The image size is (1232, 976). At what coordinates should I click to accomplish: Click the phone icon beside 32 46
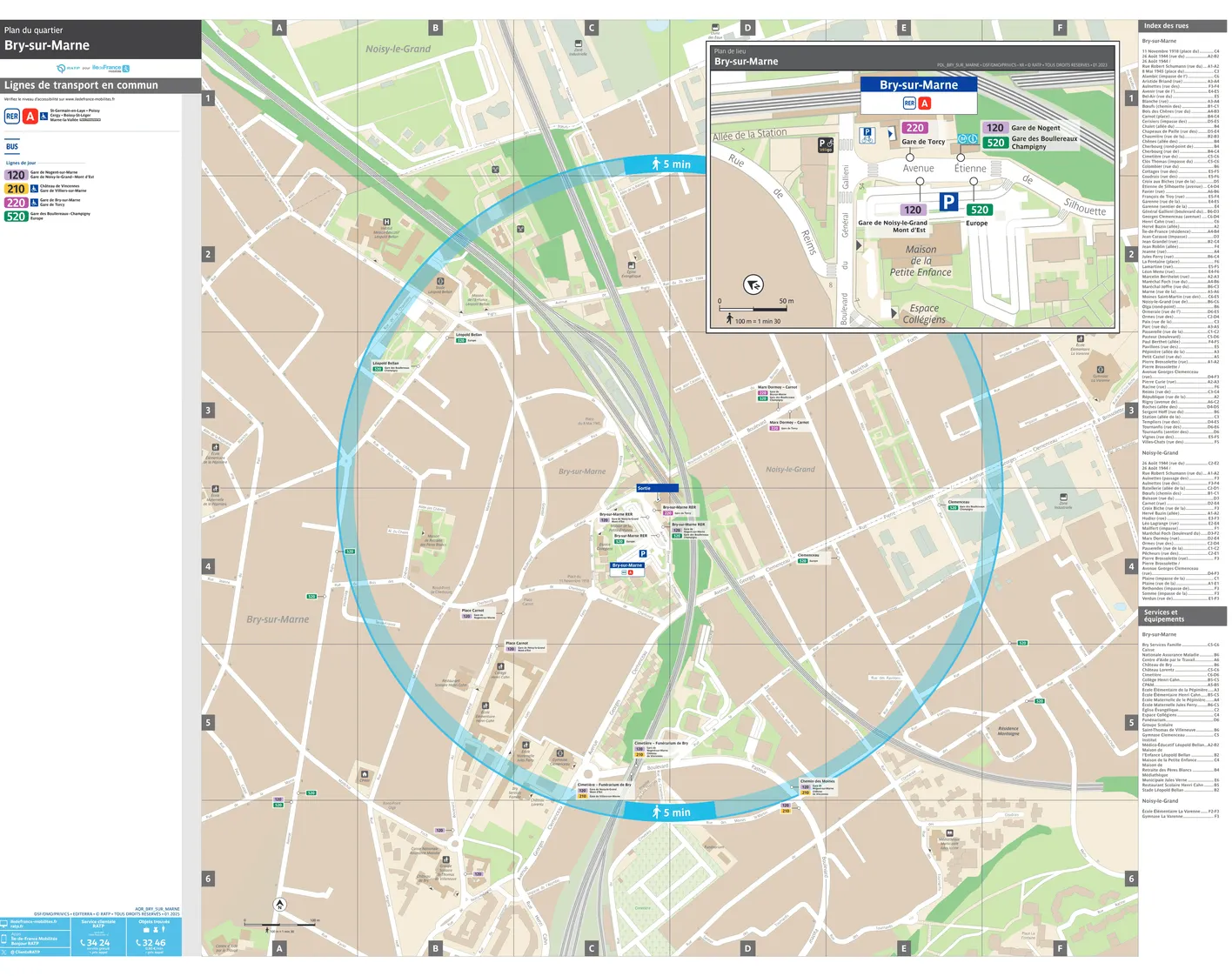pyautogui.click(x=138, y=943)
